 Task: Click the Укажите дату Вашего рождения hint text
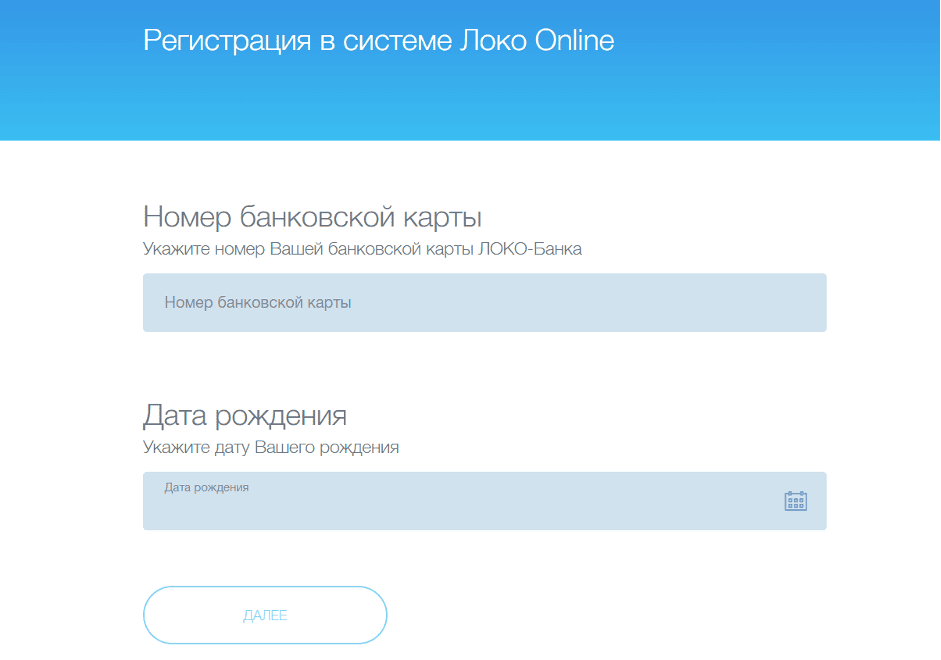(x=271, y=447)
